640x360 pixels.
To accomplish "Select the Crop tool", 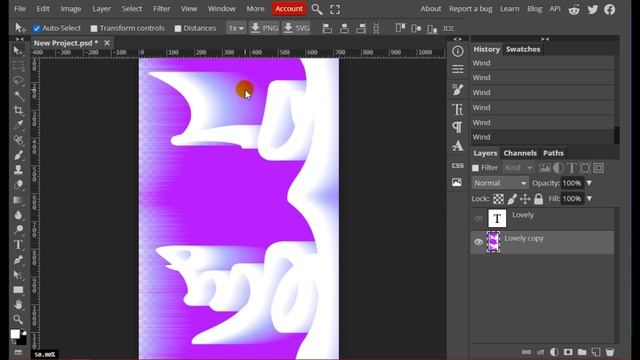I will click(x=18, y=110).
